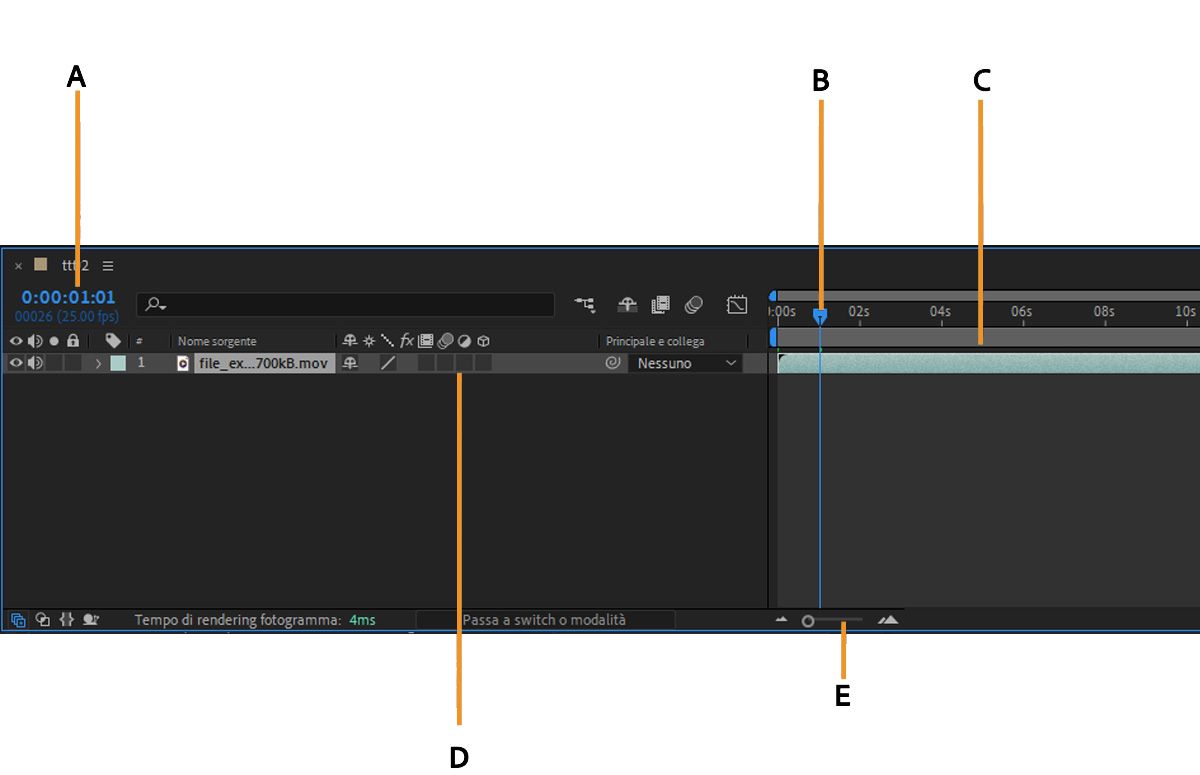Select layer file_ex...700kB.mov by name
The image size is (1200, 775).
coord(263,363)
